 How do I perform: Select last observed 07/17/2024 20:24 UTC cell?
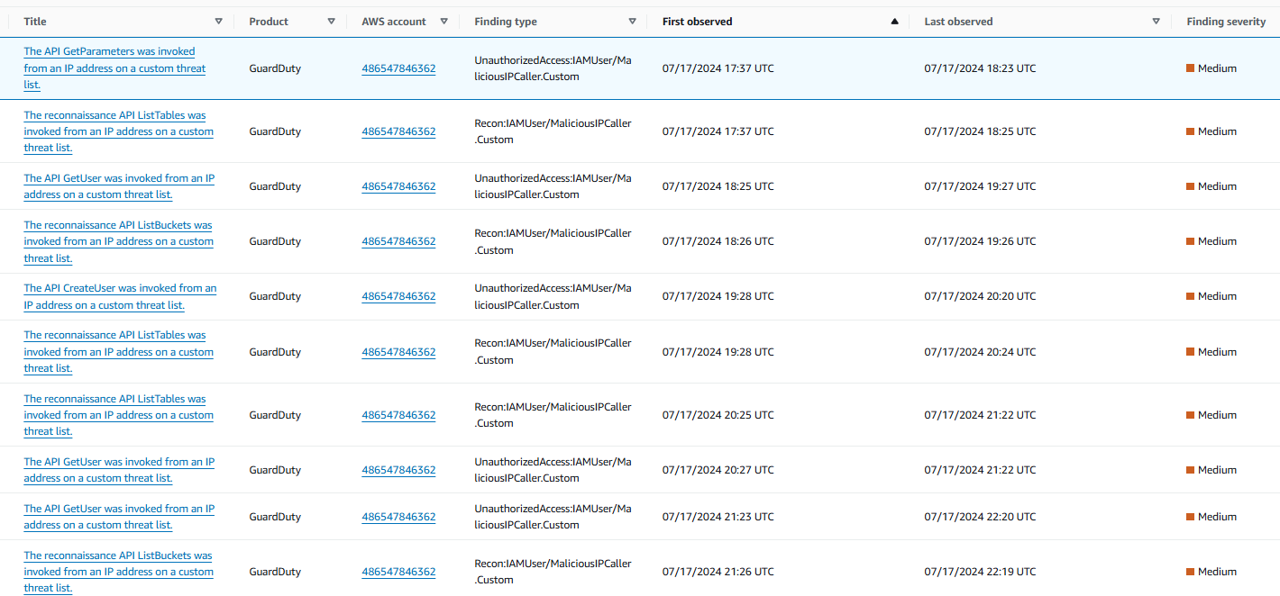pos(980,352)
